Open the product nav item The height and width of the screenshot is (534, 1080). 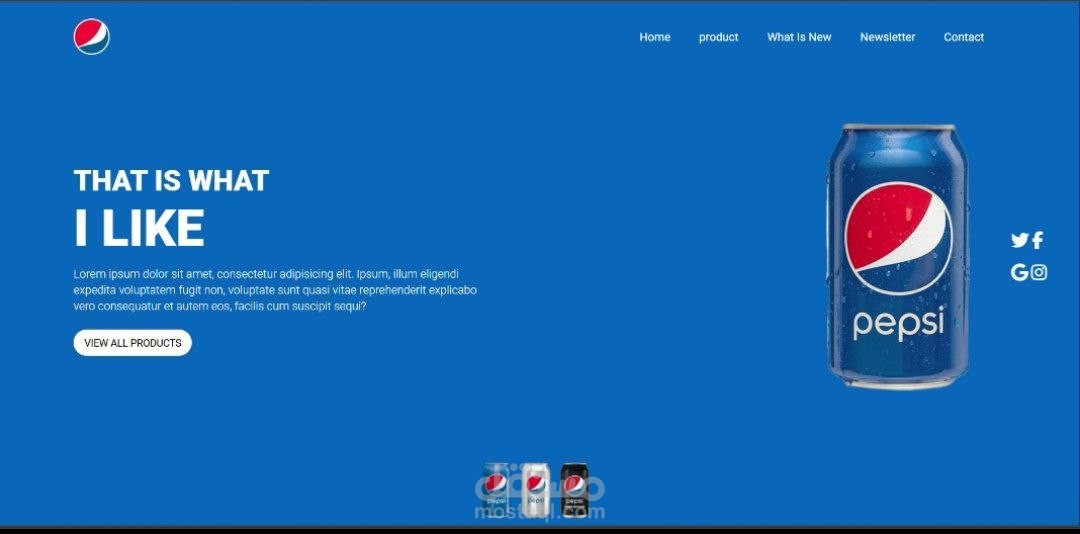pyautogui.click(x=718, y=37)
